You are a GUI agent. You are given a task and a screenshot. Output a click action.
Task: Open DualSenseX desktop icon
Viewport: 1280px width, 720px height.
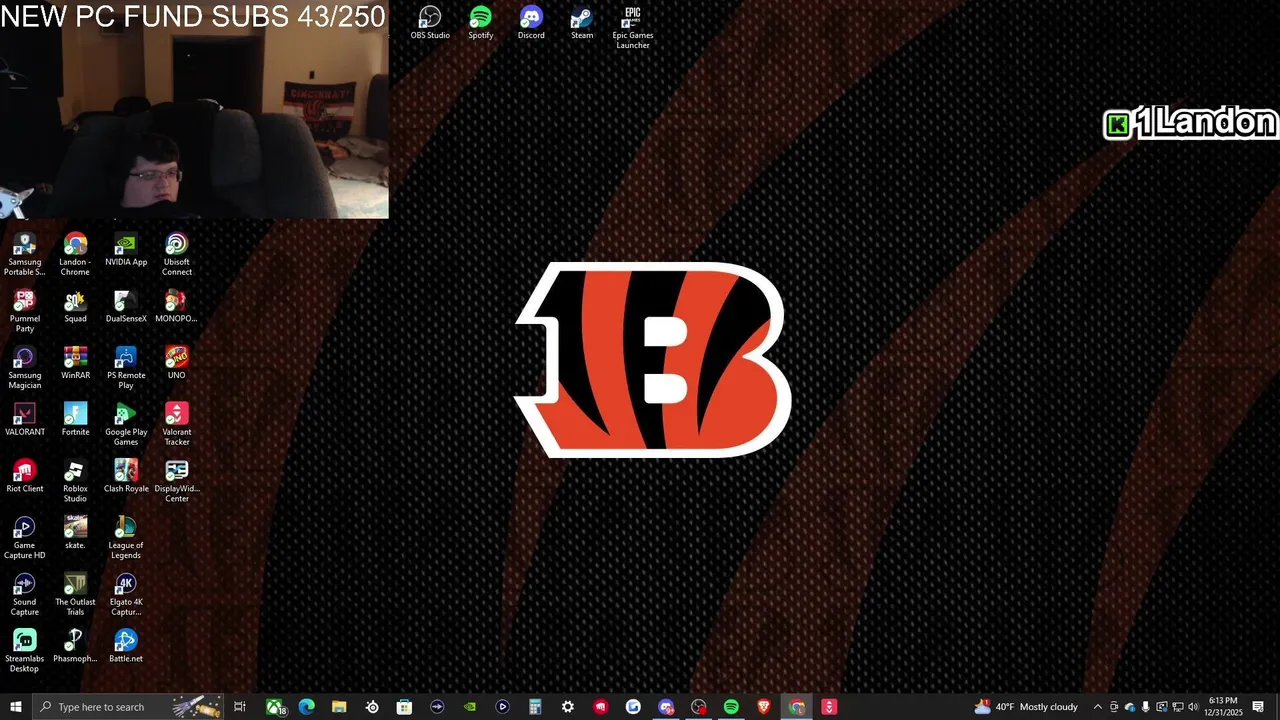pyautogui.click(x=126, y=307)
